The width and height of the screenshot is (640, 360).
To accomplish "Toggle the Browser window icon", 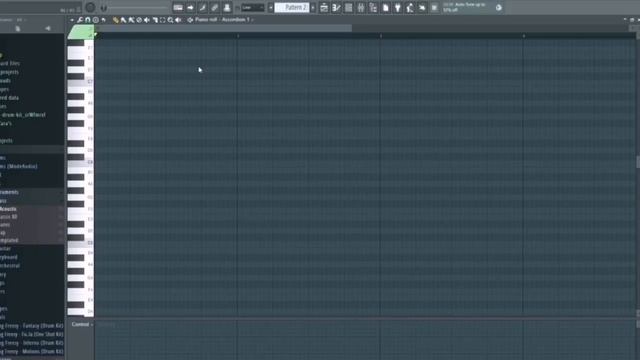I will (373, 7).
